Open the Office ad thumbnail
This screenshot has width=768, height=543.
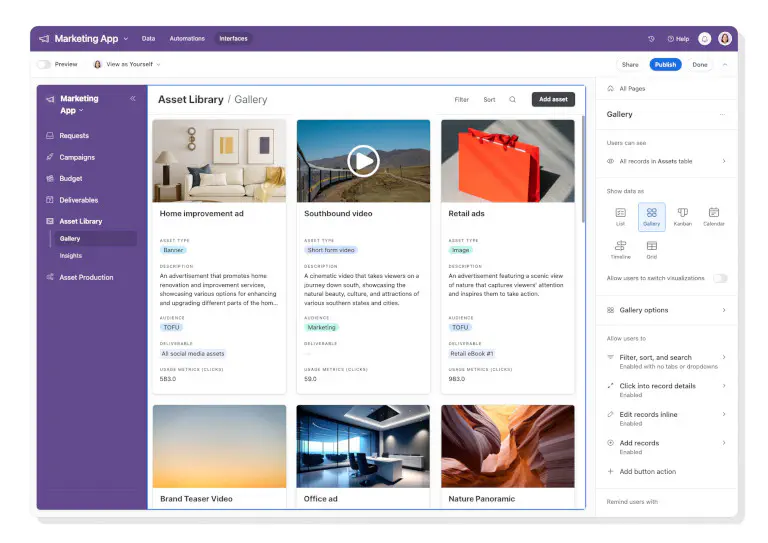coord(363,446)
